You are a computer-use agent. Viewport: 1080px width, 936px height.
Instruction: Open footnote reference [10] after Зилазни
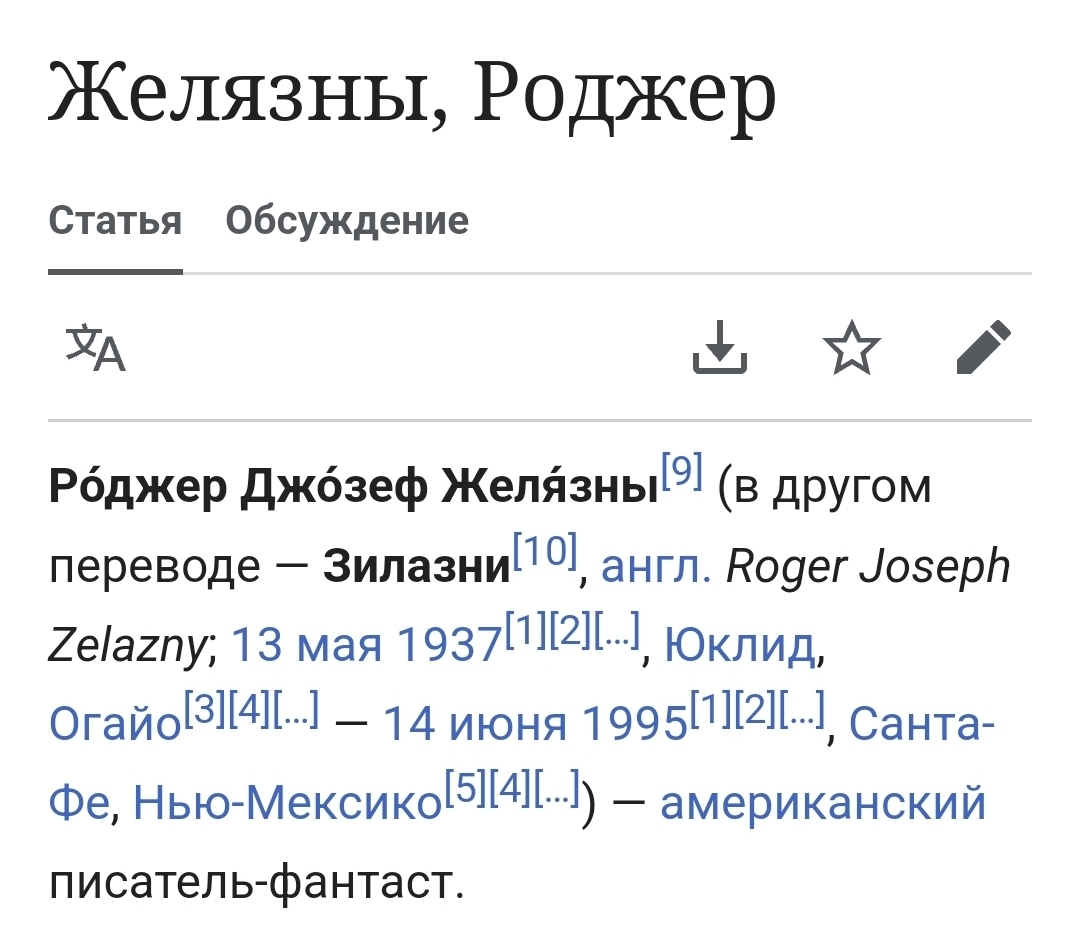click(545, 551)
